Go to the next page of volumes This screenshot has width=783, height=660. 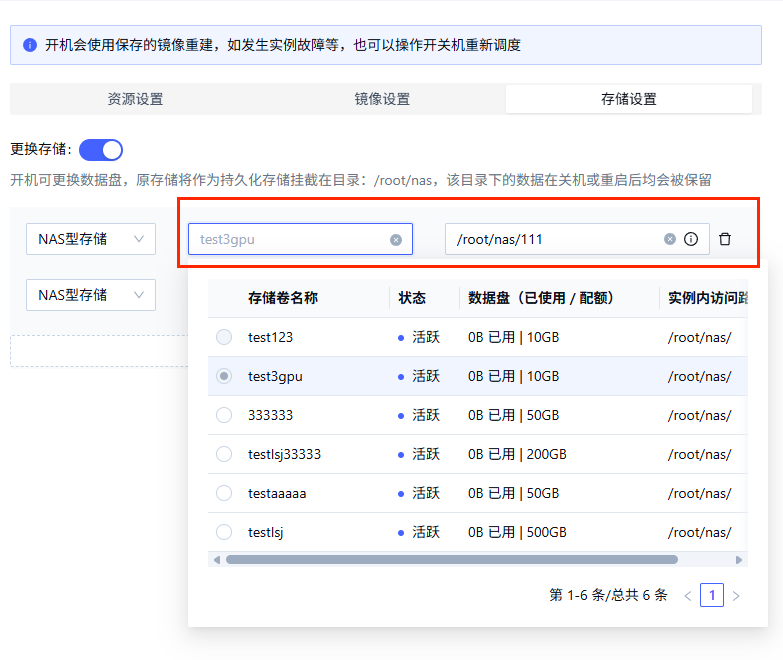(x=737, y=596)
